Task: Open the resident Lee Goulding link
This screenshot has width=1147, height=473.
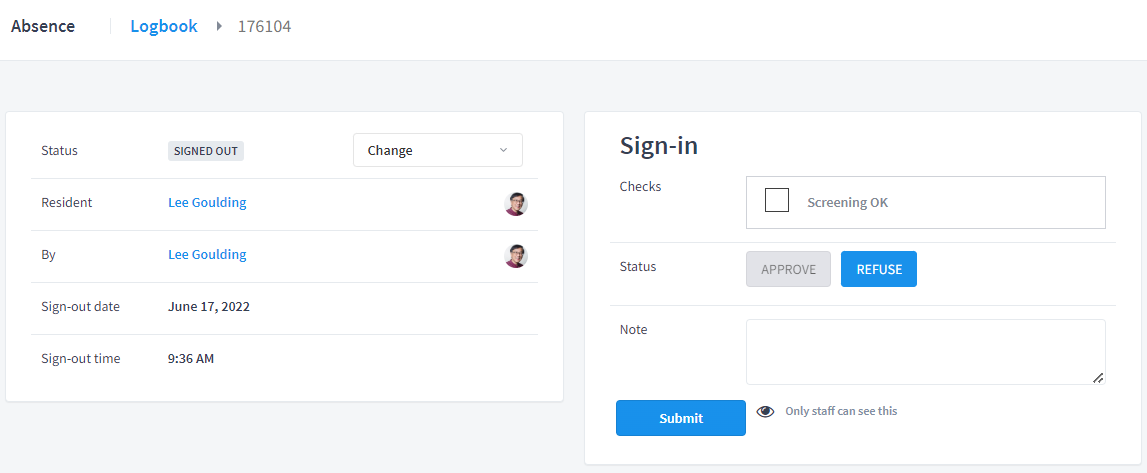Action: [x=207, y=203]
